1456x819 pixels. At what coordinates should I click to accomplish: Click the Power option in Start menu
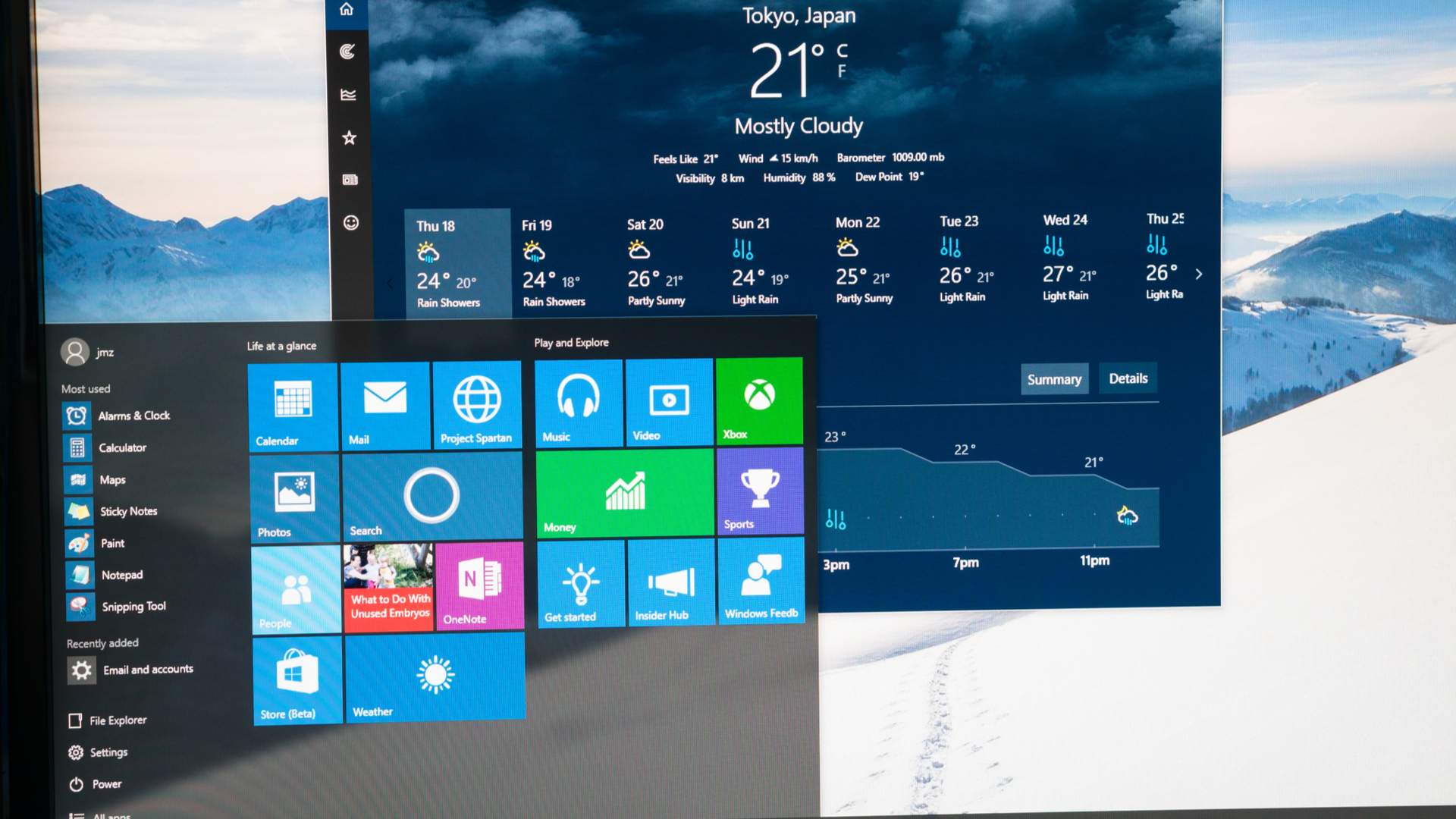(96, 784)
